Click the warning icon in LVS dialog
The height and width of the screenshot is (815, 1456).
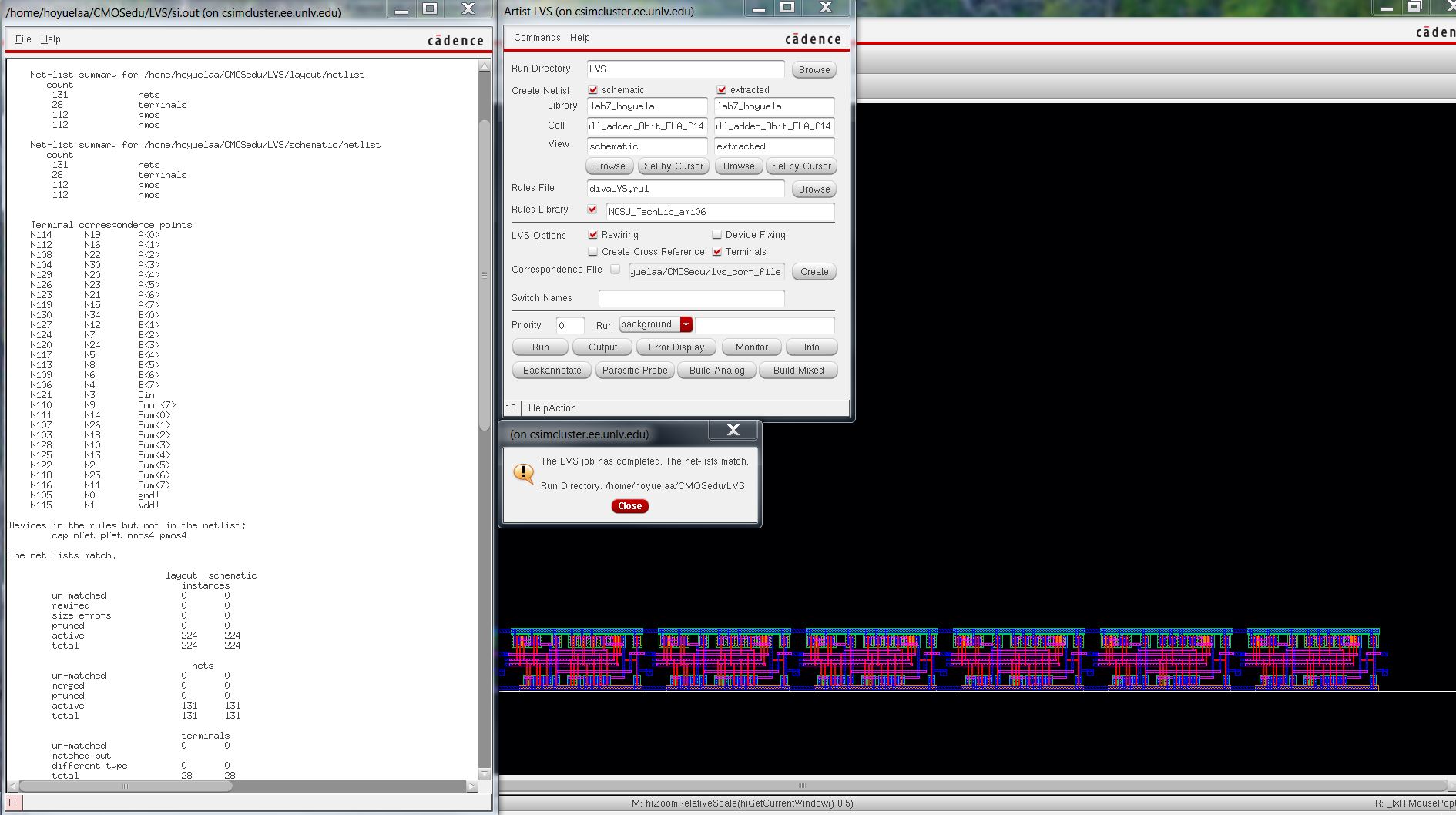(x=524, y=473)
